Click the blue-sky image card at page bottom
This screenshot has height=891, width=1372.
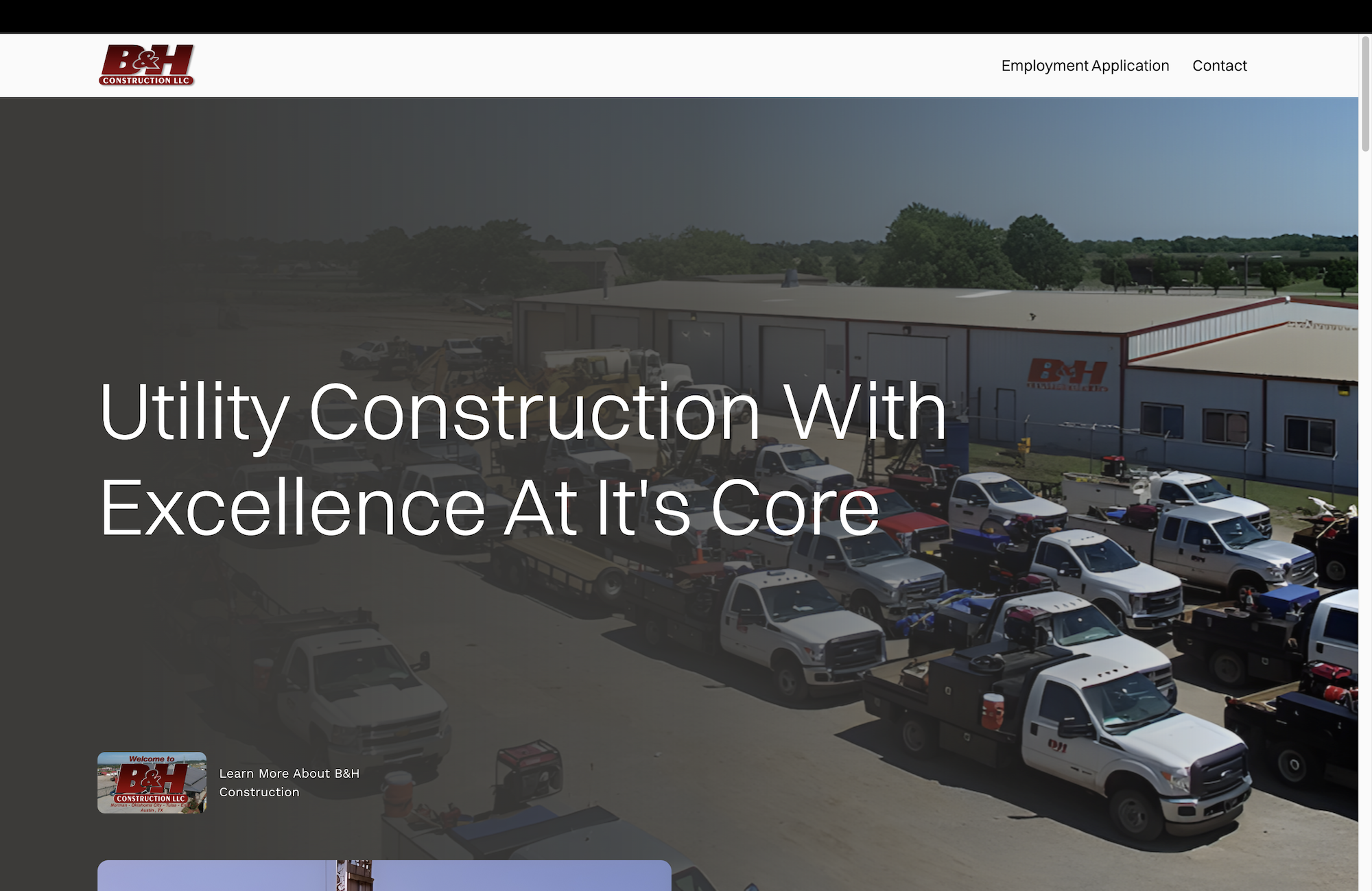[x=384, y=875]
